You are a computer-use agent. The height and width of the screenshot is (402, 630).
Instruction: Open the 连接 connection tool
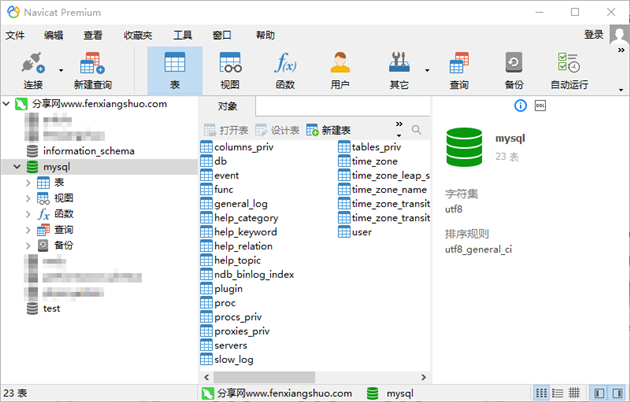(33, 70)
